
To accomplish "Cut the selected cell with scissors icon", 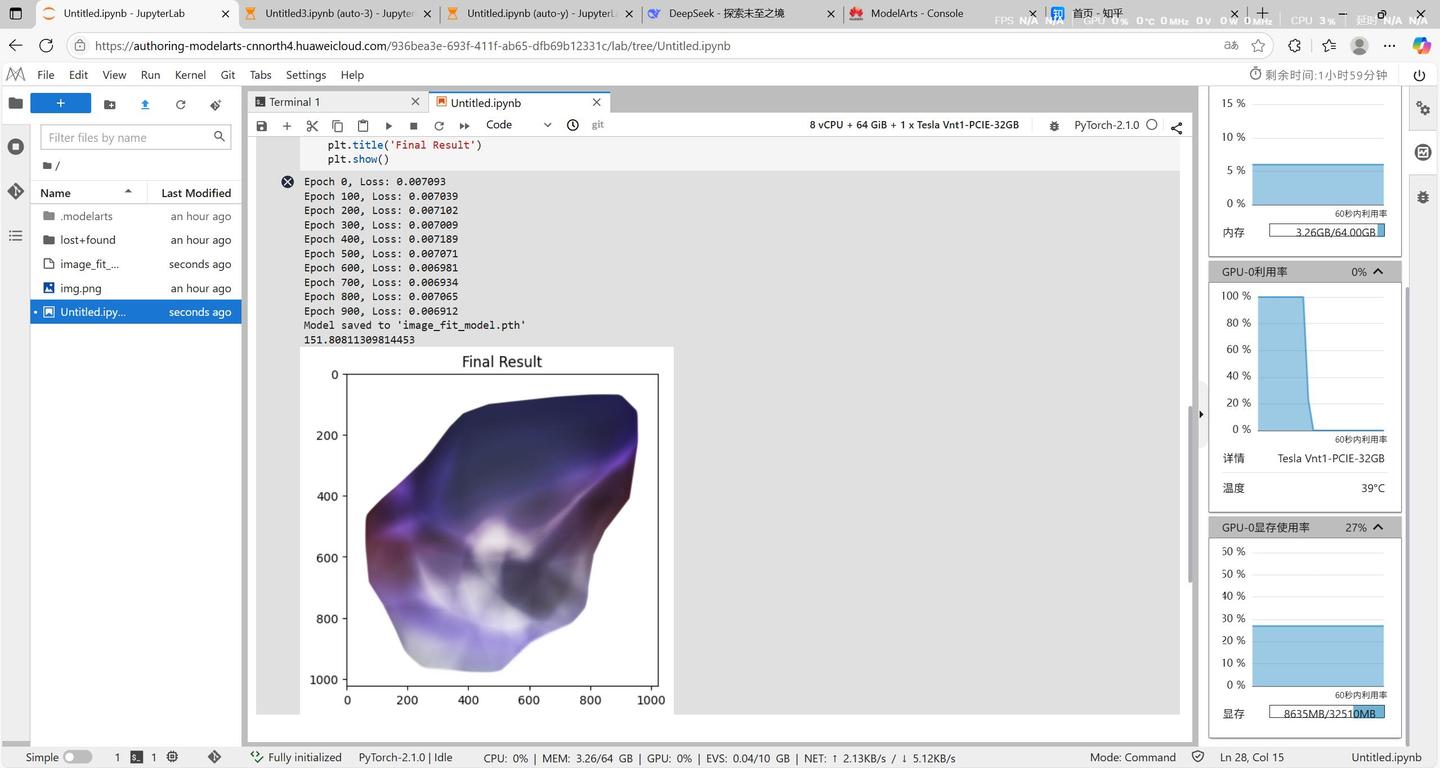I will click(x=312, y=126).
